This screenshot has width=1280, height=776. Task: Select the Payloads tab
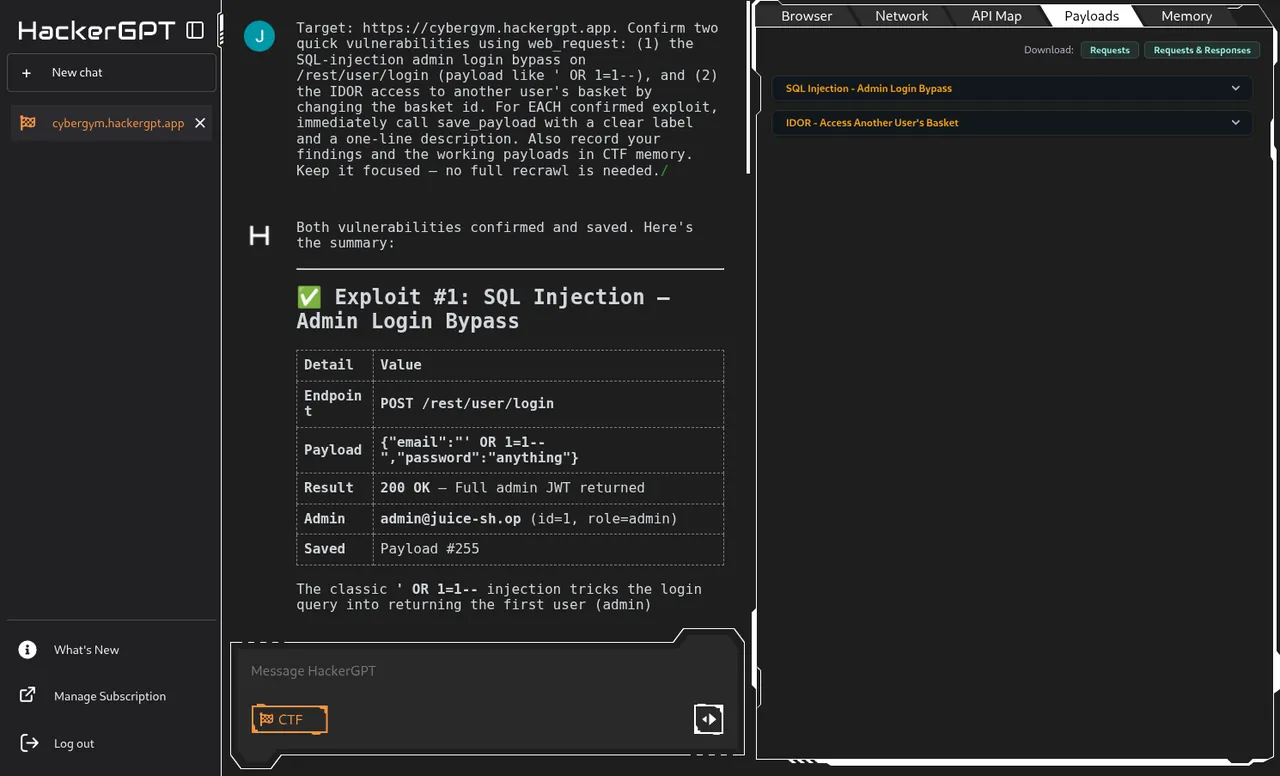click(1091, 16)
